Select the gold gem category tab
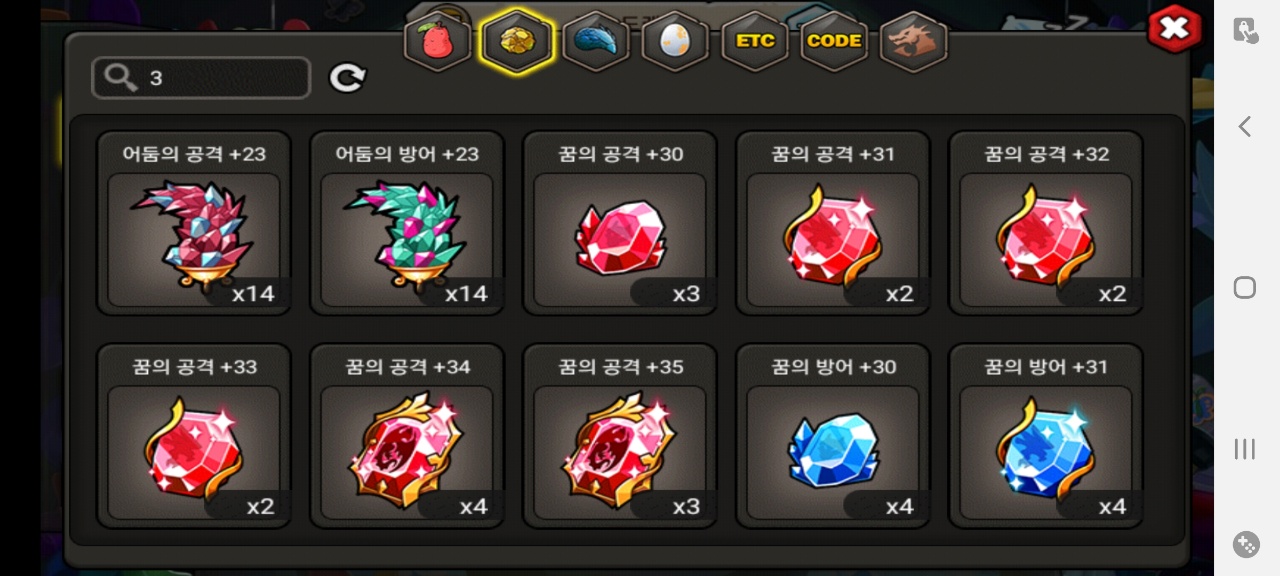The image size is (1280, 576). 516,41
